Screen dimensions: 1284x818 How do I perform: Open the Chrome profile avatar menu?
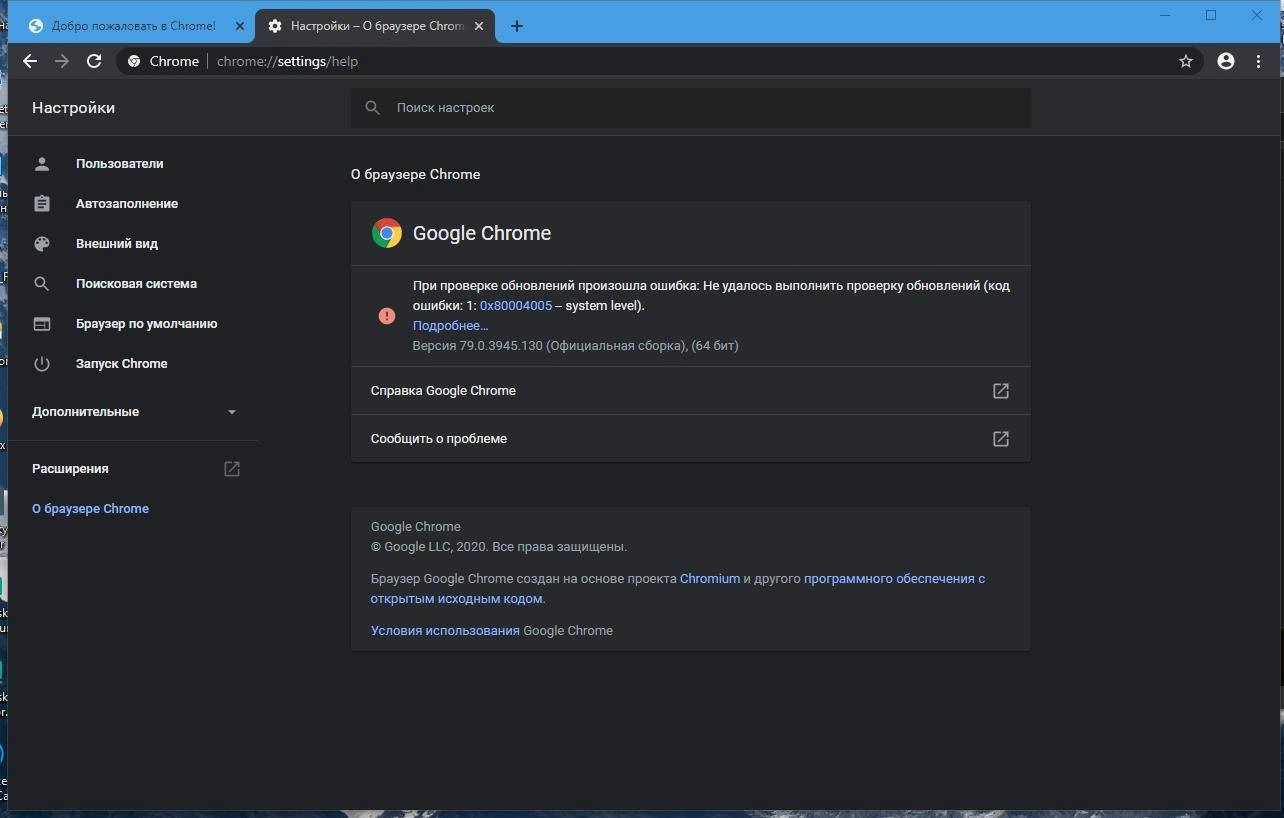[1226, 61]
